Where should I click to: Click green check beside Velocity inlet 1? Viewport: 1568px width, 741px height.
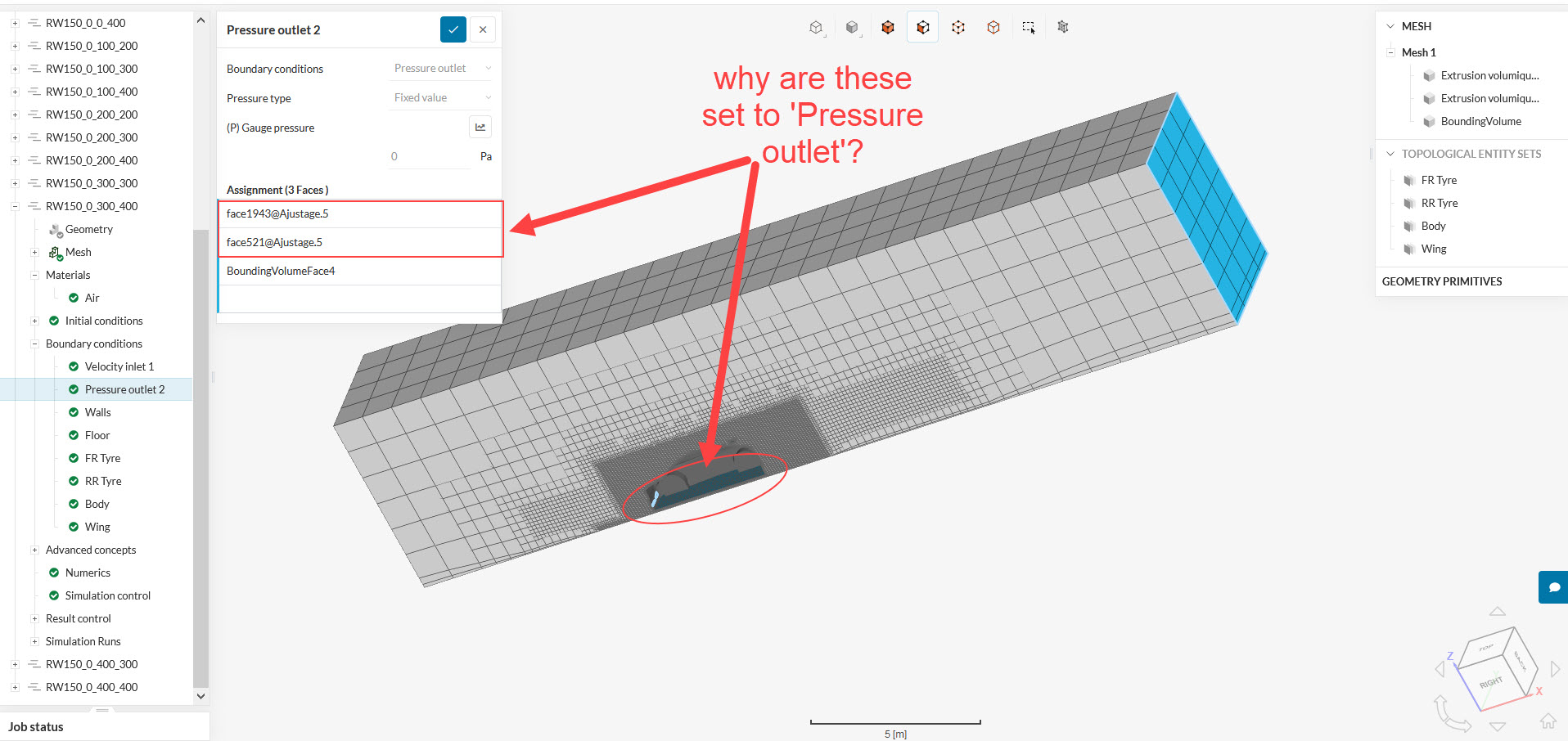(x=74, y=366)
